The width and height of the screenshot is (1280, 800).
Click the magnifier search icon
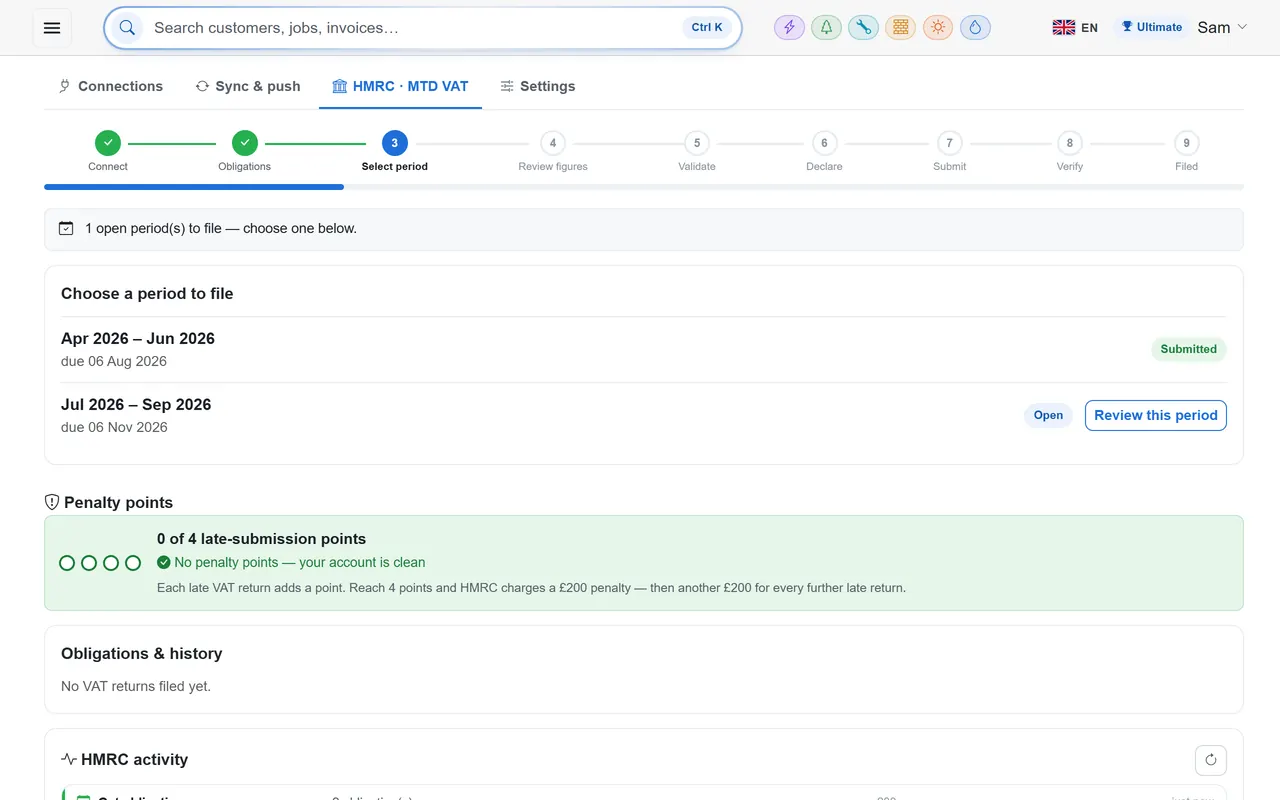[x=127, y=28]
